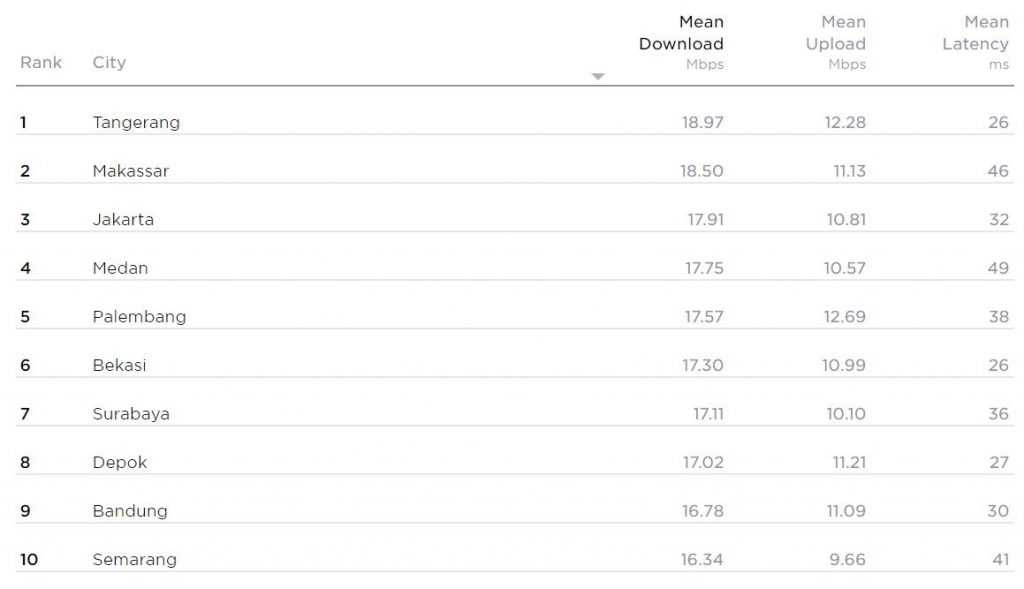Click the sort arrow under Mean Download

598,76
